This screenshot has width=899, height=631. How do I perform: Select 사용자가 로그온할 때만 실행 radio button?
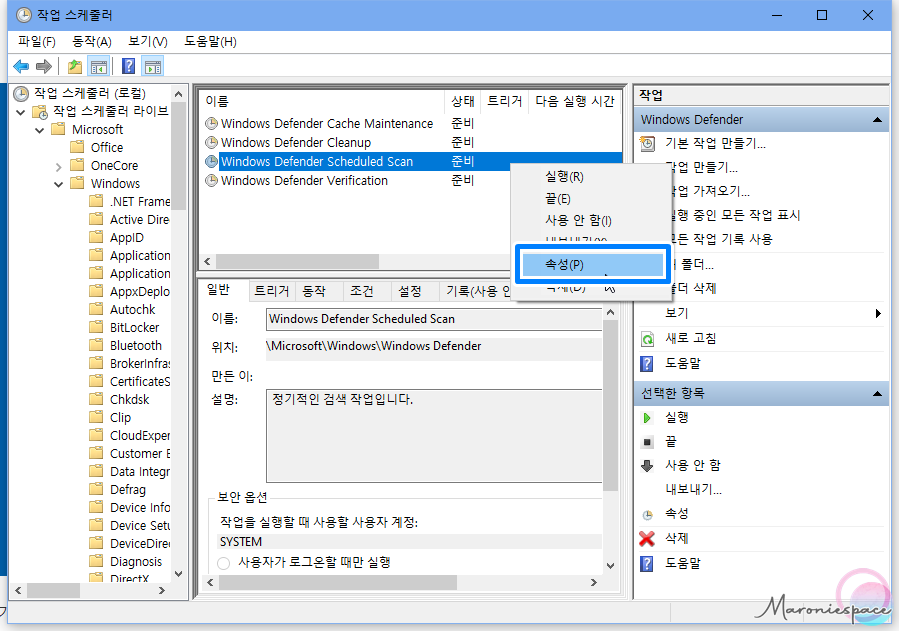click(x=224, y=563)
